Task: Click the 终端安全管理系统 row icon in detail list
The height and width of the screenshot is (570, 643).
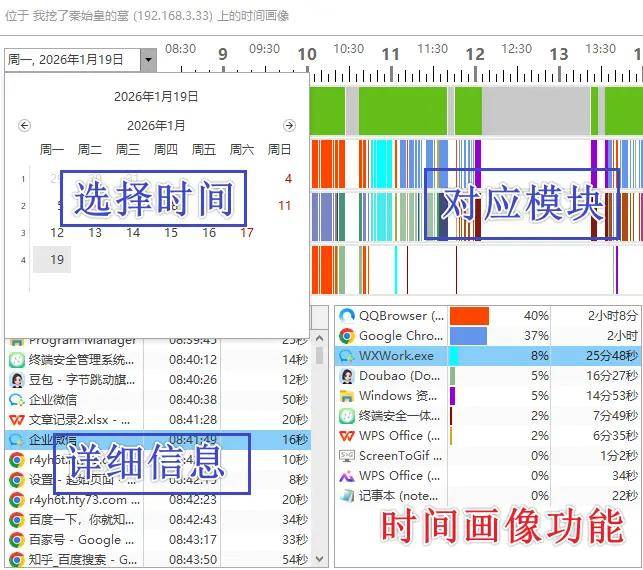Action: click(16, 360)
